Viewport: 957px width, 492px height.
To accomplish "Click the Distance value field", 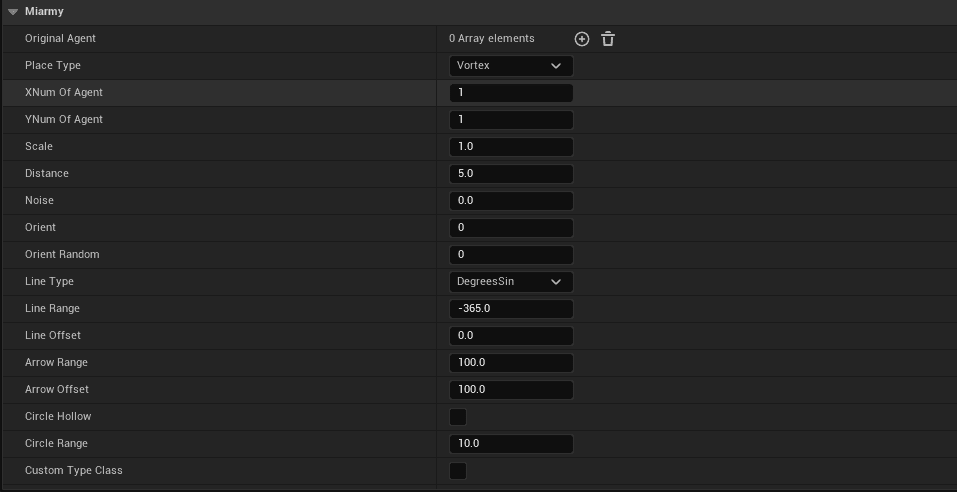I will 511,174.
